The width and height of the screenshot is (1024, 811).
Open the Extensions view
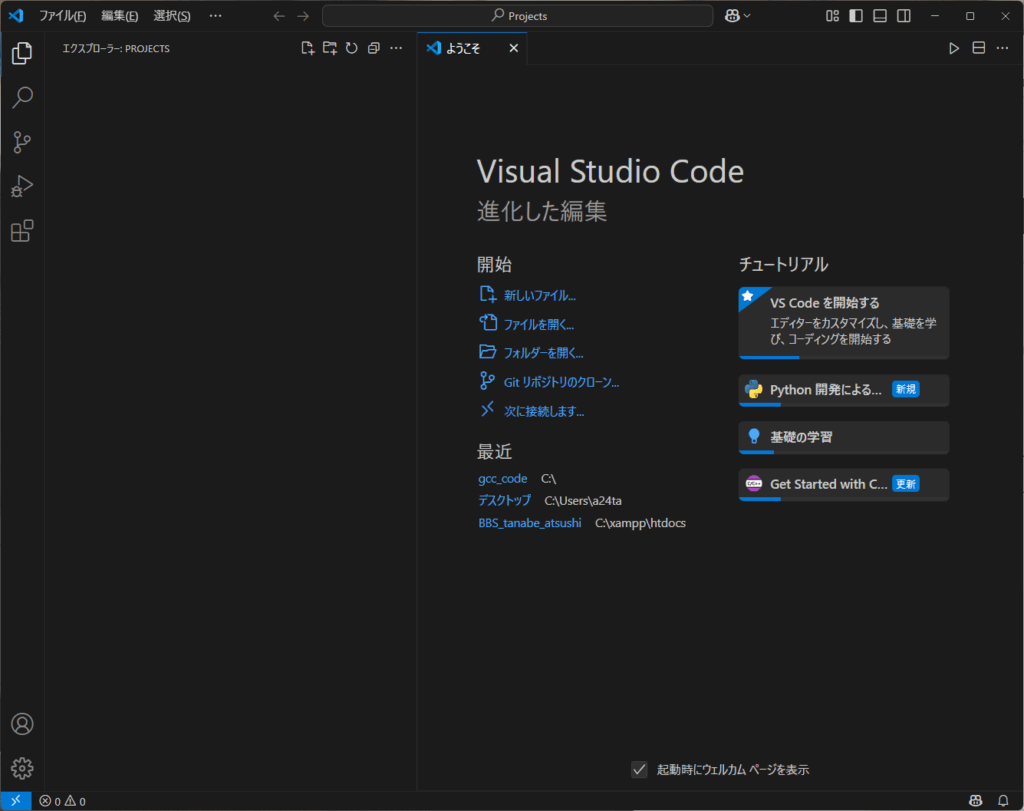point(22,231)
